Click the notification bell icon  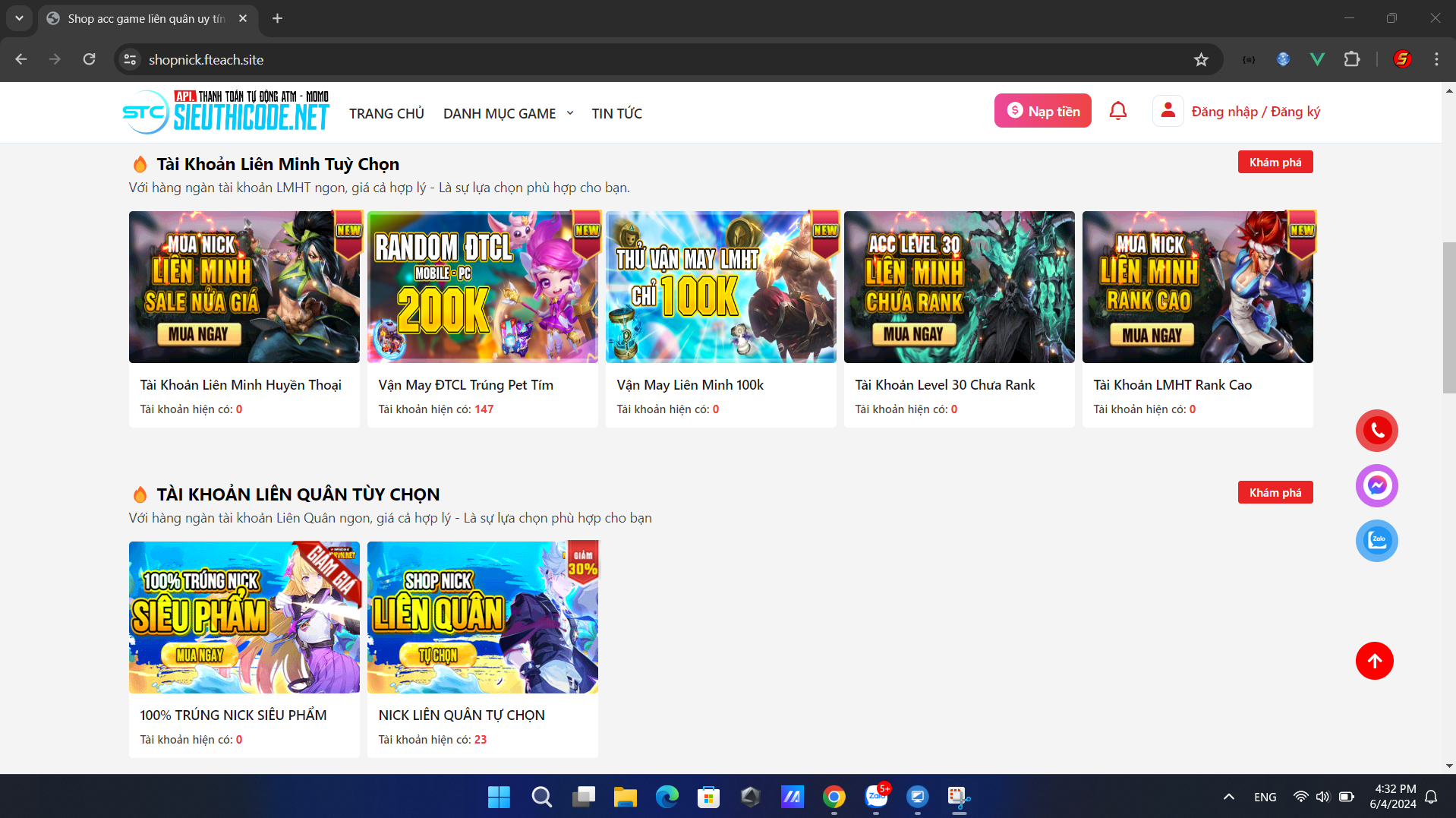click(x=1117, y=111)
